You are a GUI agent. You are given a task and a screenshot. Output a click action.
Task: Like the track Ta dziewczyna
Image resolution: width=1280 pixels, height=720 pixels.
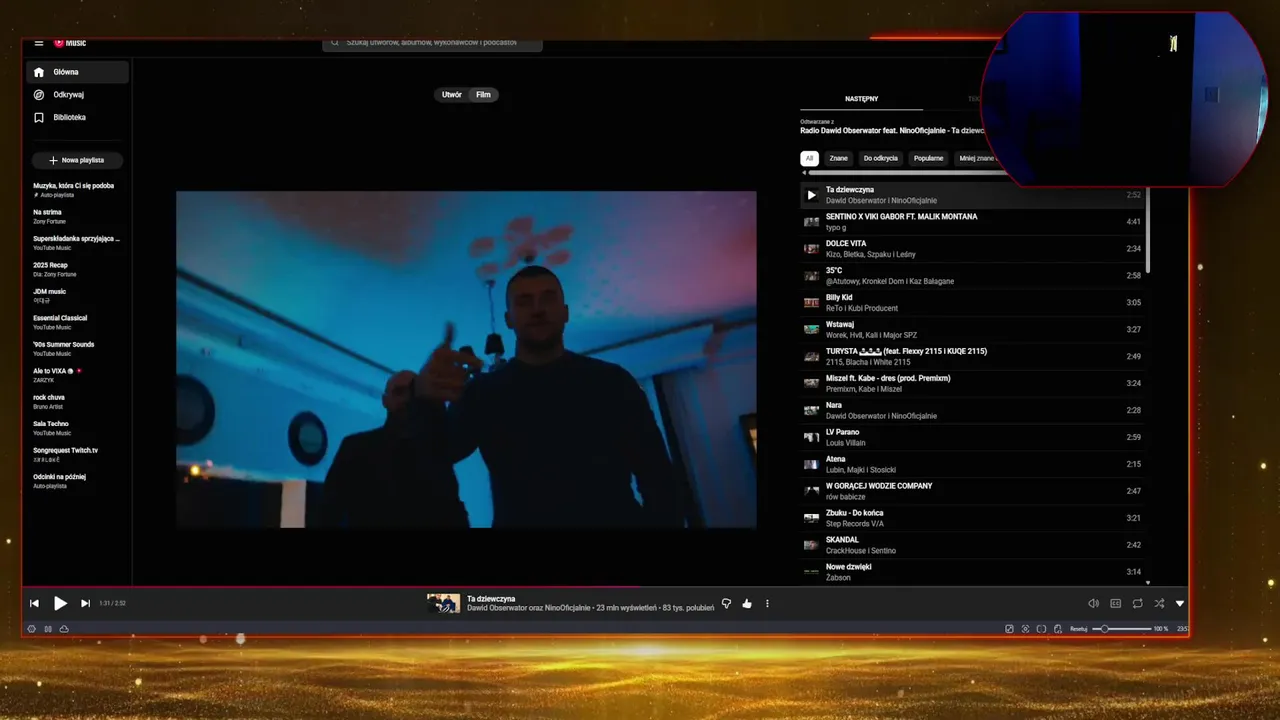click(x=747, y=604)
